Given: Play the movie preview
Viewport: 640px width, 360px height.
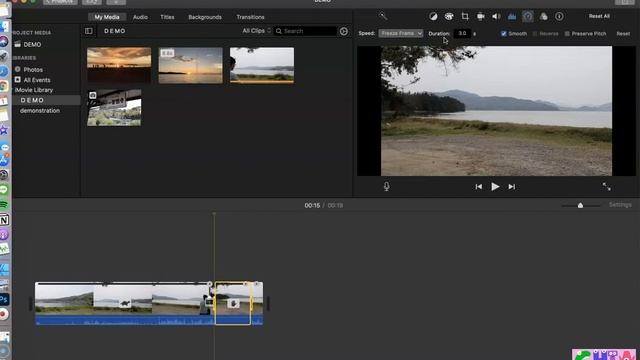Looking at the screenshot, I should [x=495, y=187].
